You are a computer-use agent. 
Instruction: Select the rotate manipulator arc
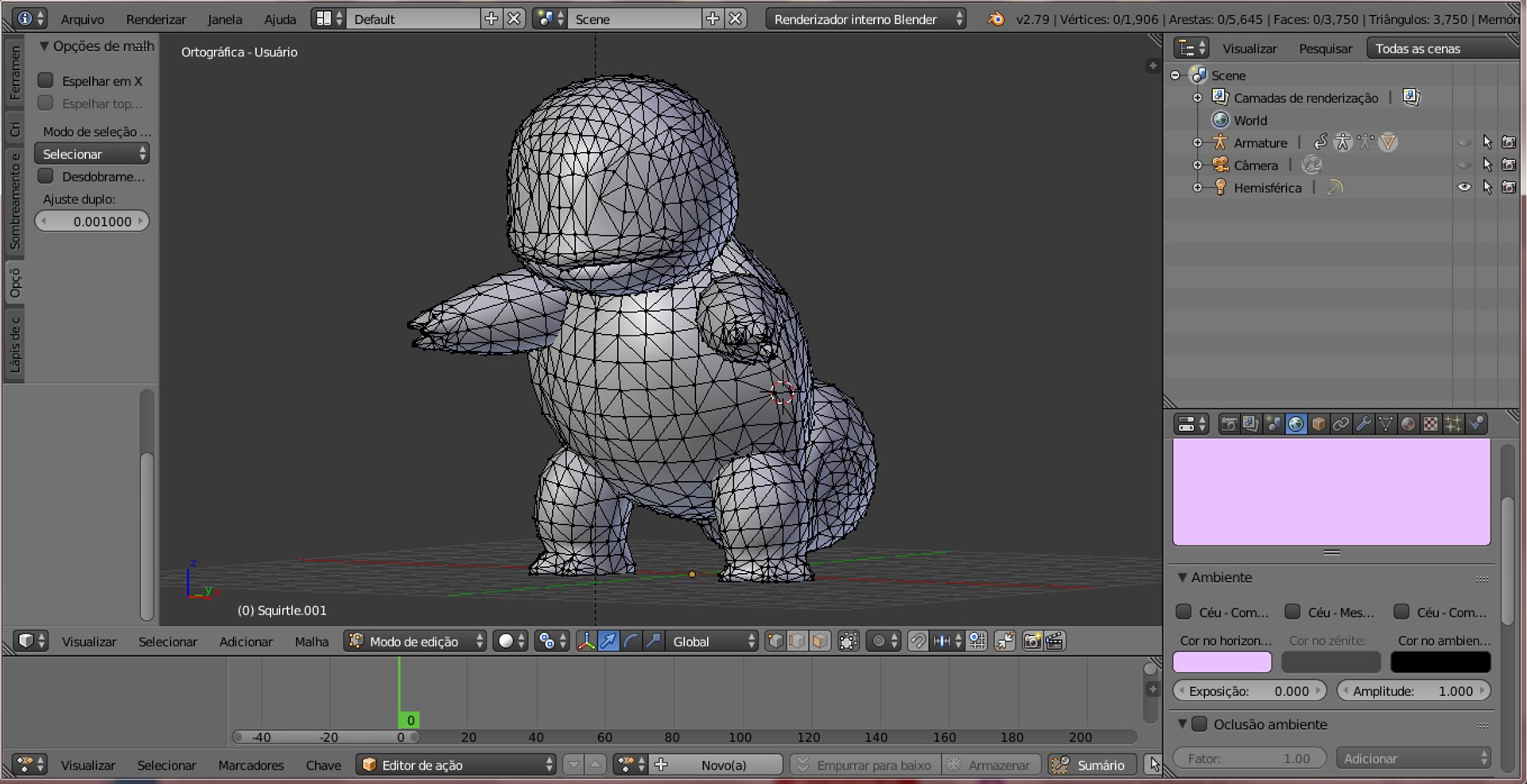631,642
